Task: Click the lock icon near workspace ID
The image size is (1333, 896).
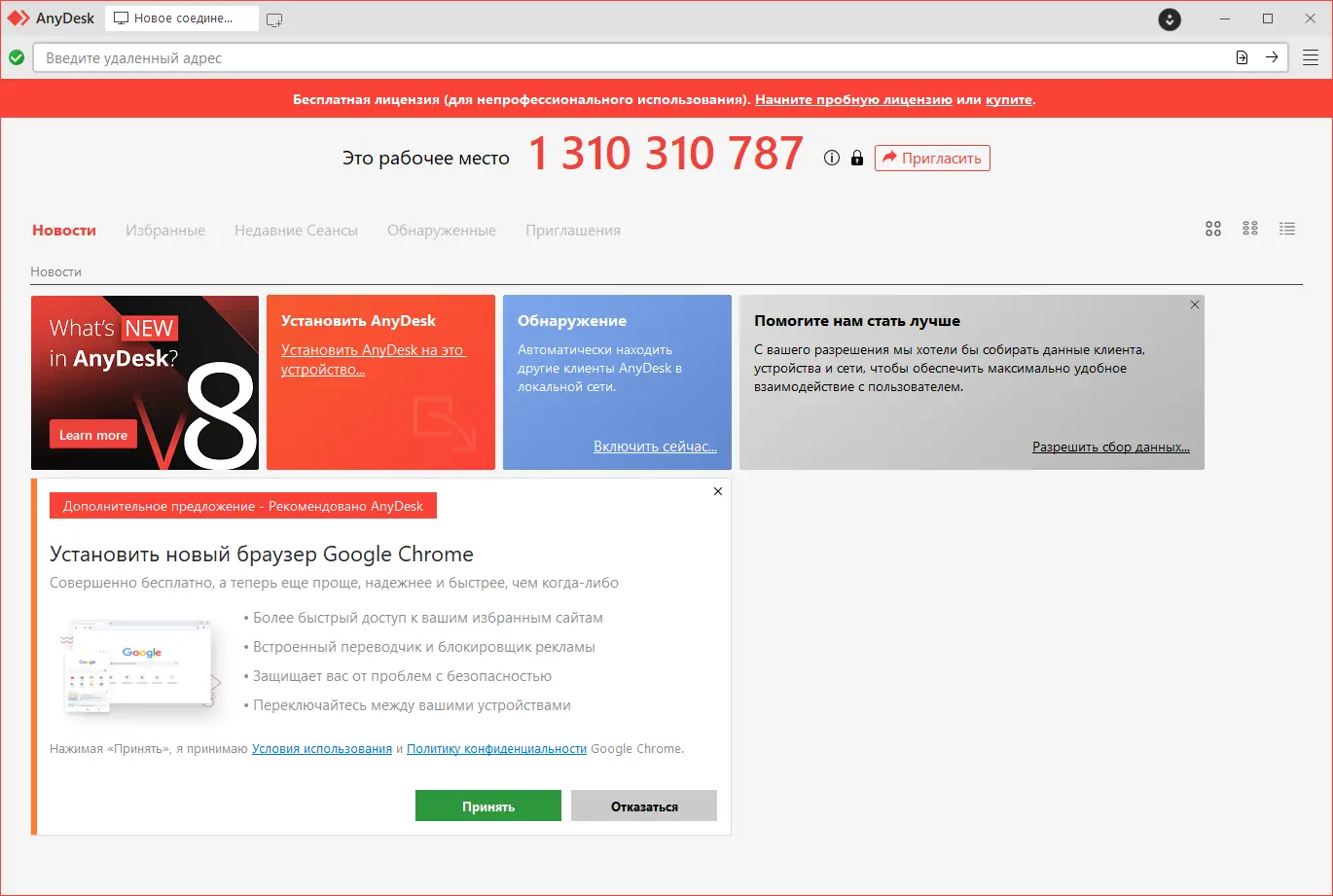Action: (856, 157)
